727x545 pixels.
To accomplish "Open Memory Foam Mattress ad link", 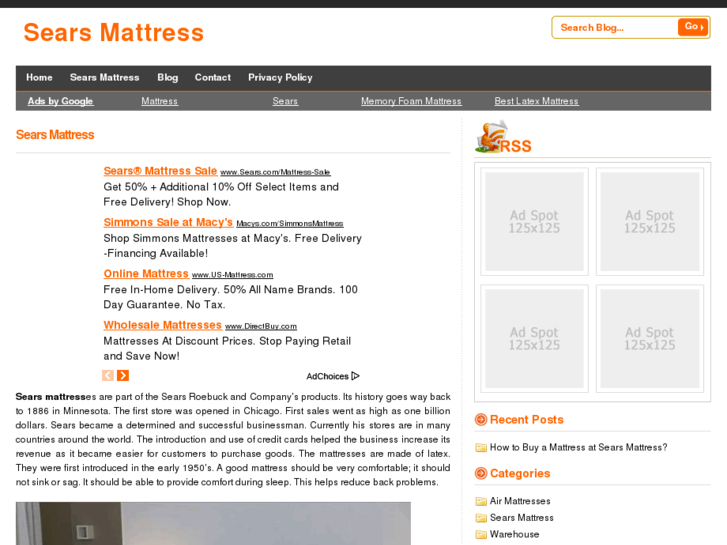I will coord(411,101).
